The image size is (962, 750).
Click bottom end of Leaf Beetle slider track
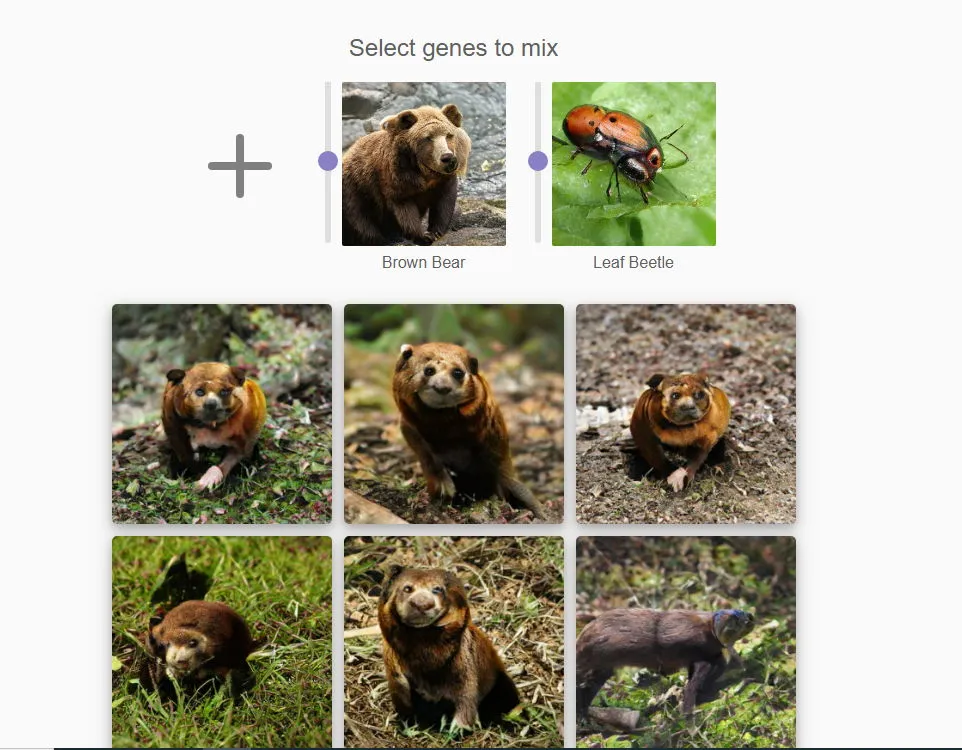(538, 240)
